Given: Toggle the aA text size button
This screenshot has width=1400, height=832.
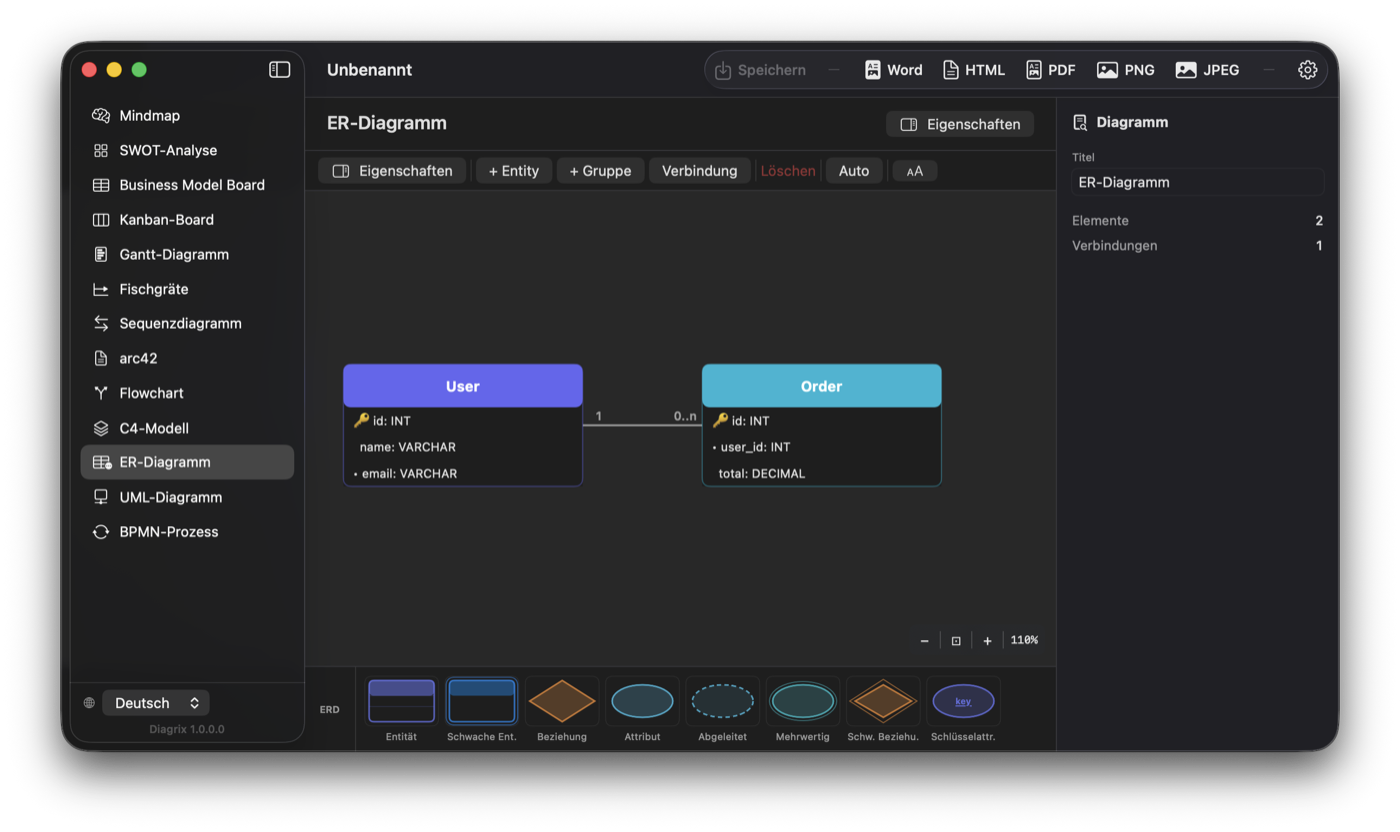Looking at the screenshot, I should click(915, 171).
